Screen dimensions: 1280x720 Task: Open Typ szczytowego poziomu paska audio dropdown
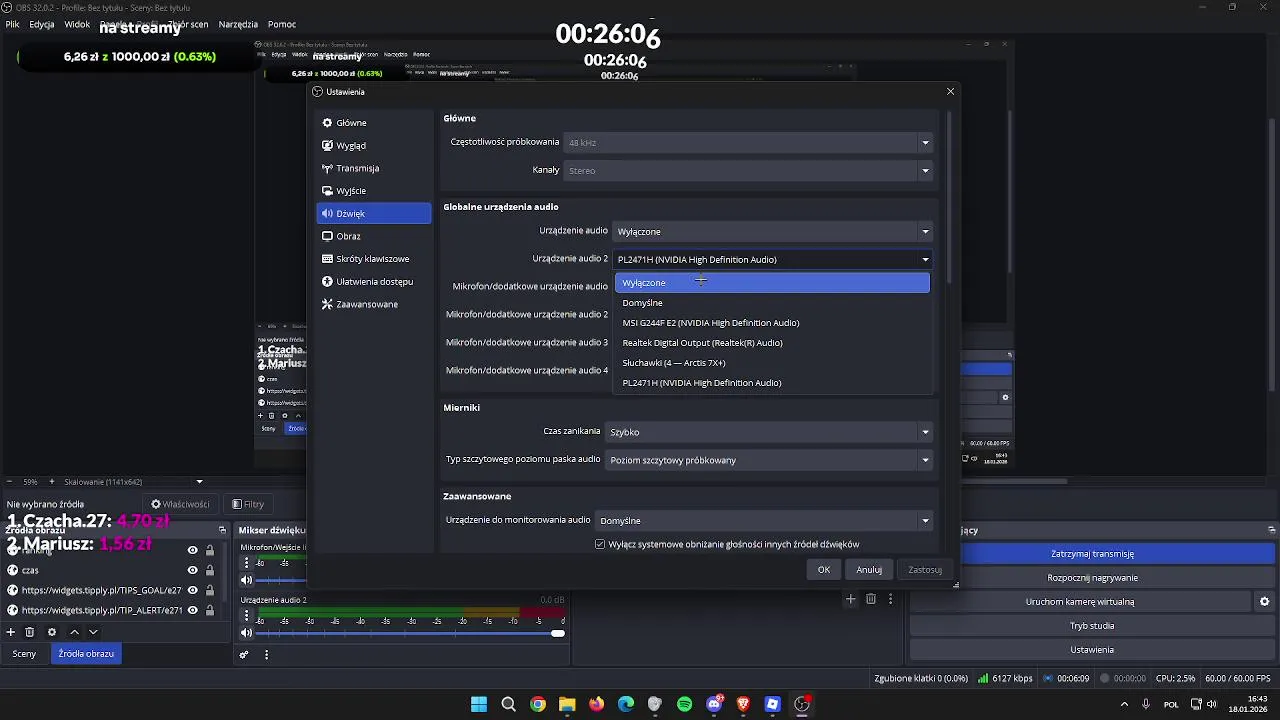tap(768, 460)
